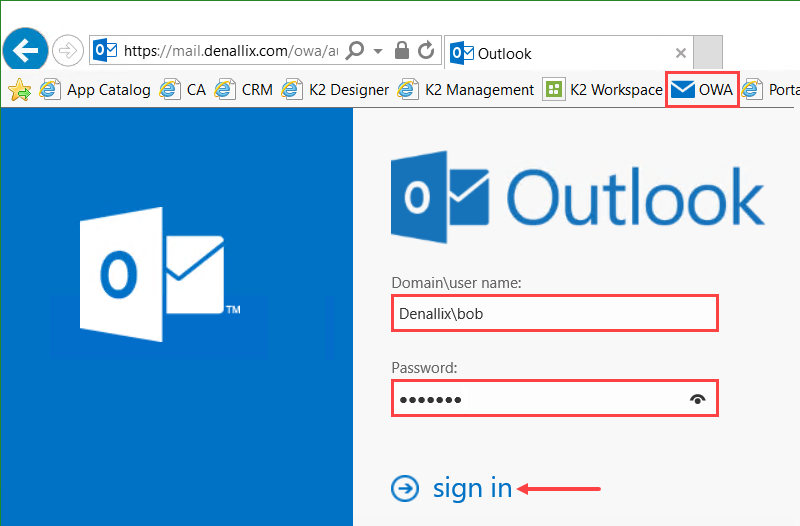Click the circled arrow sign in icon
This screenshot has height=526, width=800.
pyautogui.click(x=405, y=488)
